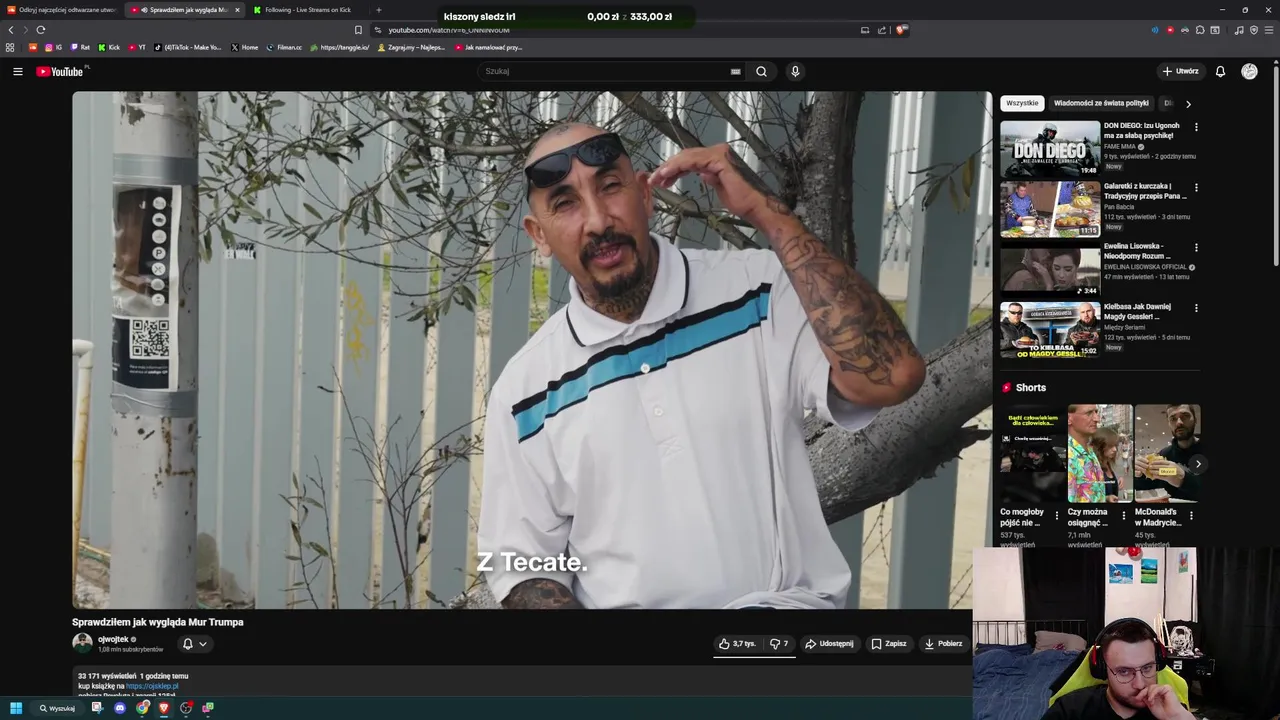Screen dimensions: 1280x720
Task: Click the bookmark icon by address bar
Action: [358, 30]
